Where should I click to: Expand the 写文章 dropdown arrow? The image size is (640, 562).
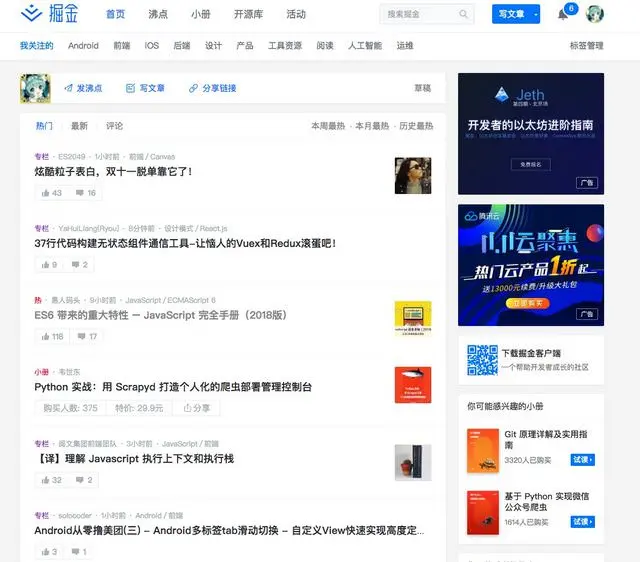[536, 15]
